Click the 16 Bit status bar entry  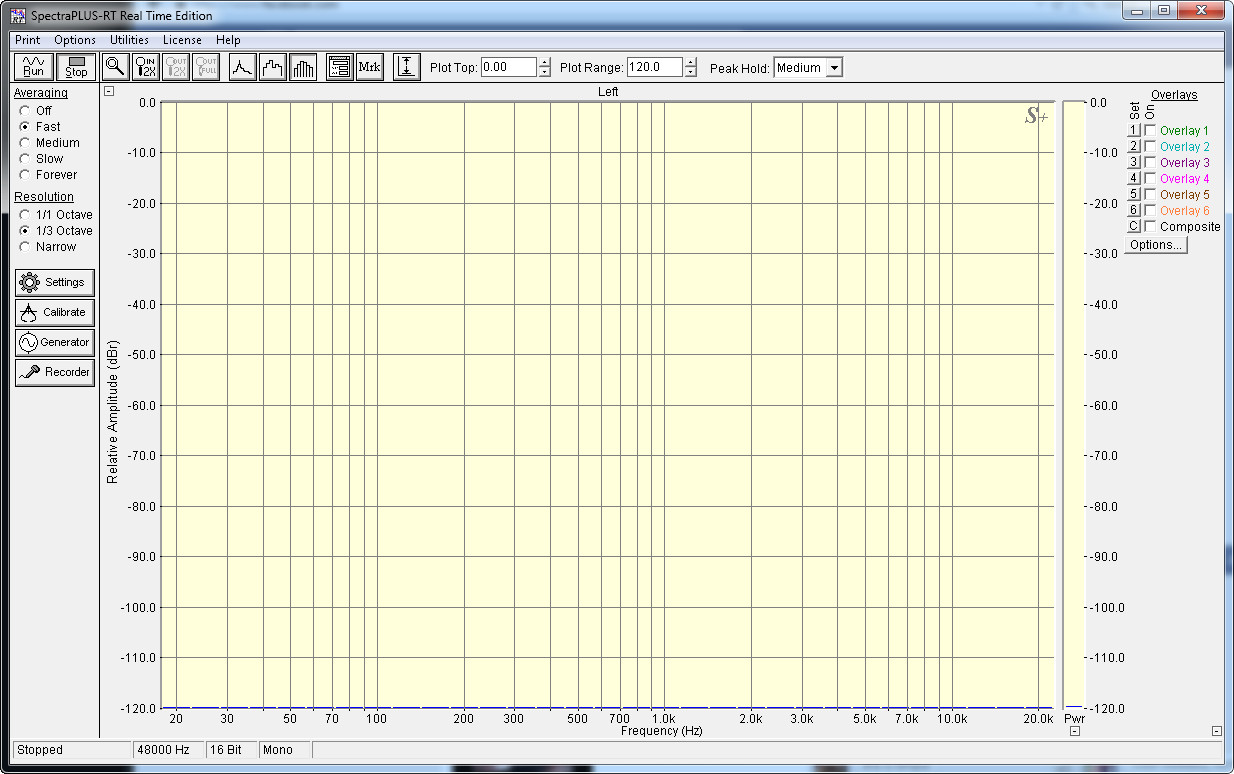click(231, 749)
